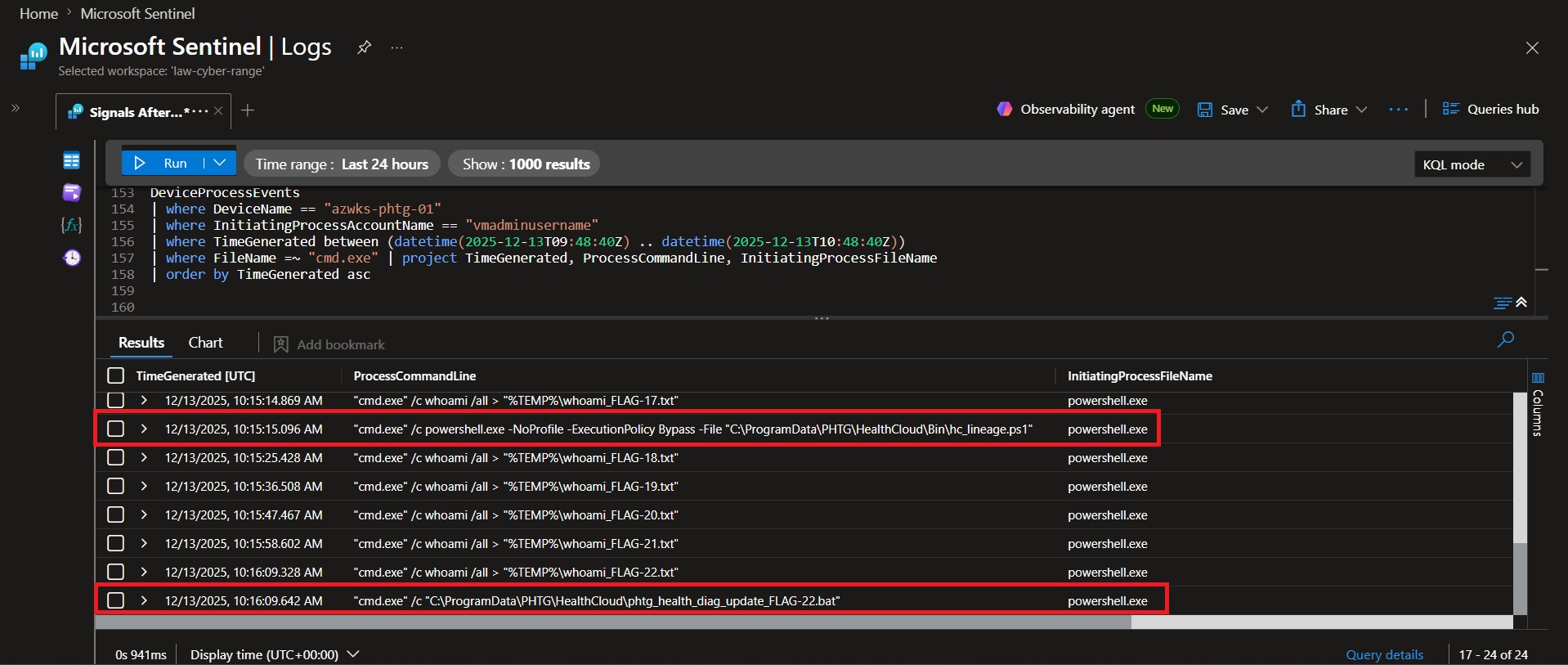This screenshot has height=665, width=1568.
Task: Check the whoami_FLAG-21 row checkbox
Action: (x=116, y=543)
